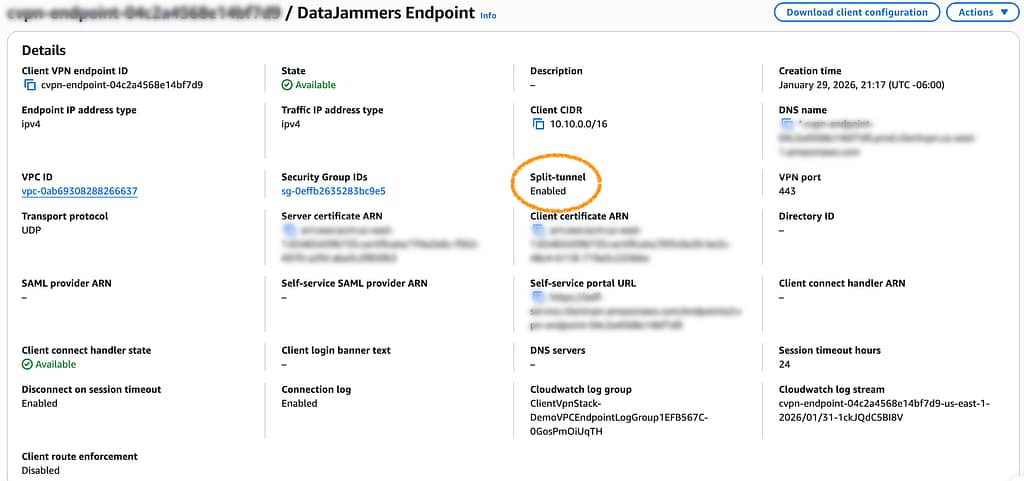Copy the Self-service portal URL
1024x481 pixels.
538,297
